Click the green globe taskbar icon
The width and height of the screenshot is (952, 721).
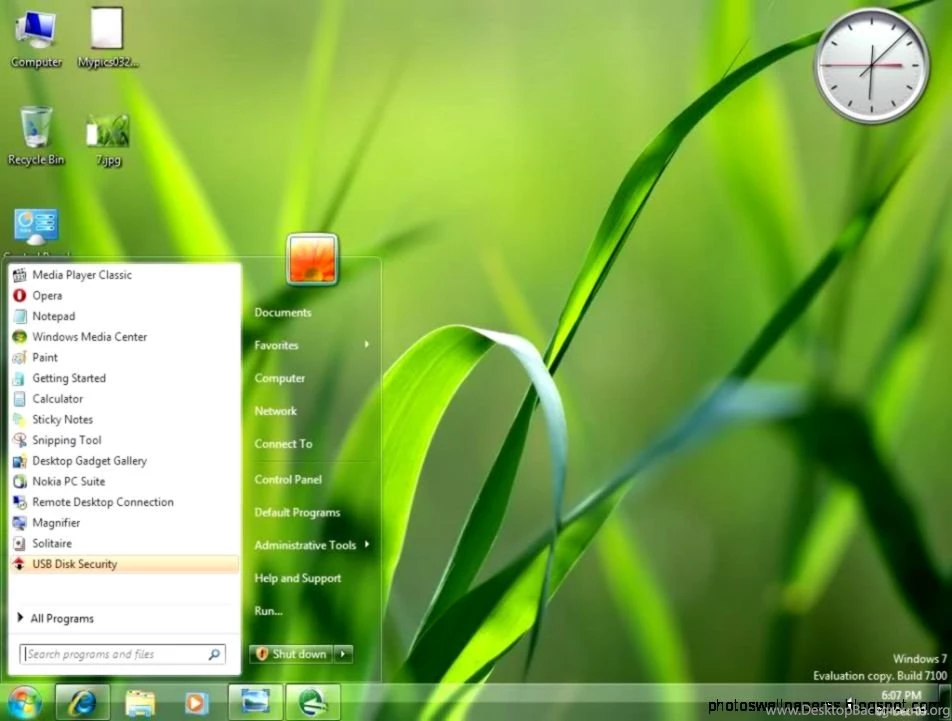tap(313, 702)
